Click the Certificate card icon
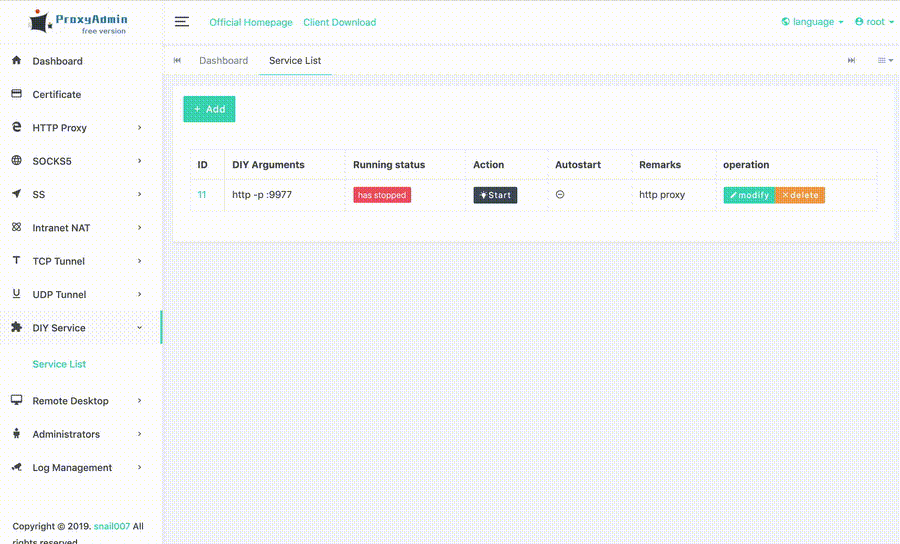 (x=16, y=94)
